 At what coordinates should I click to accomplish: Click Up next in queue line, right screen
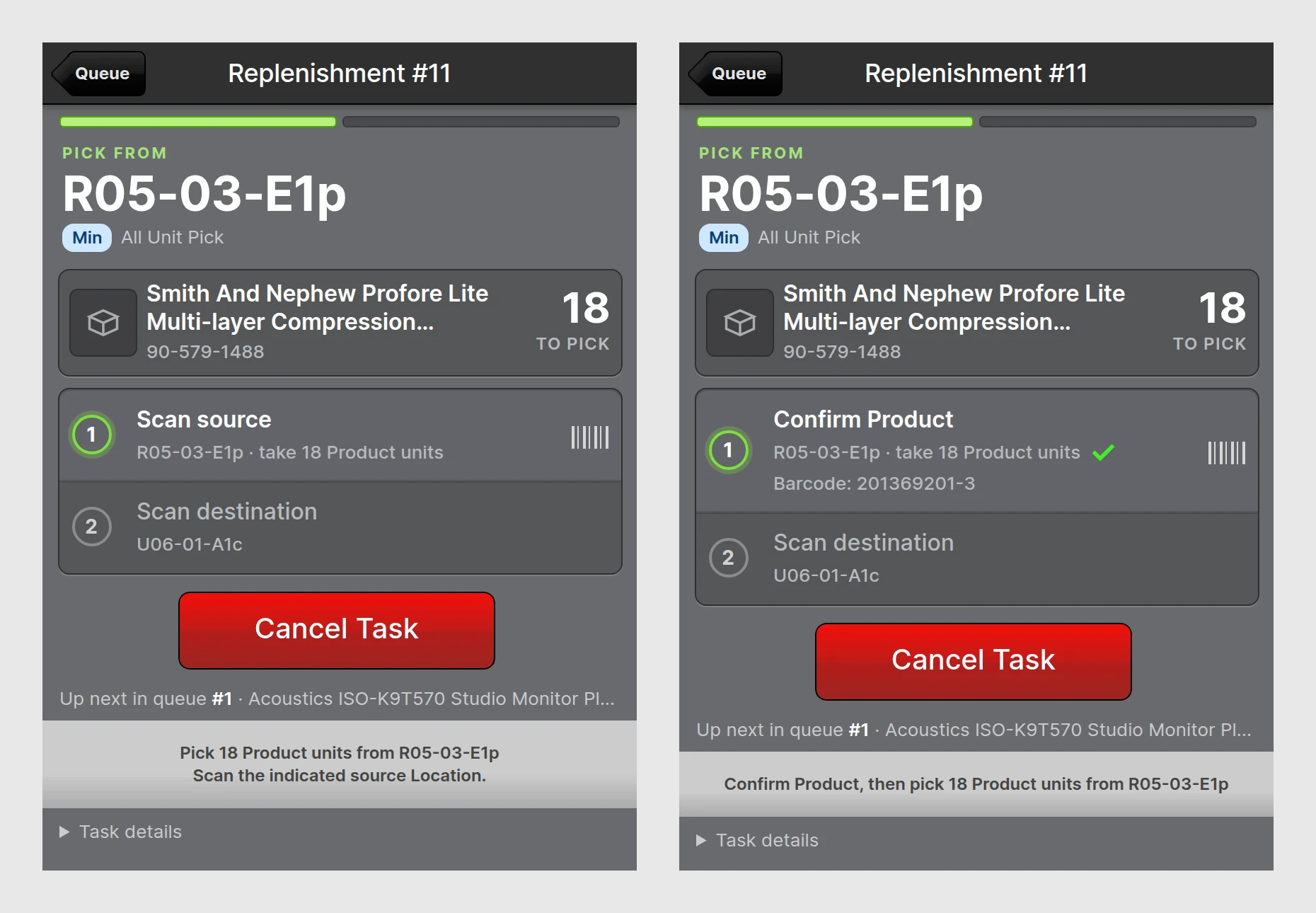[x=974, y=730]
